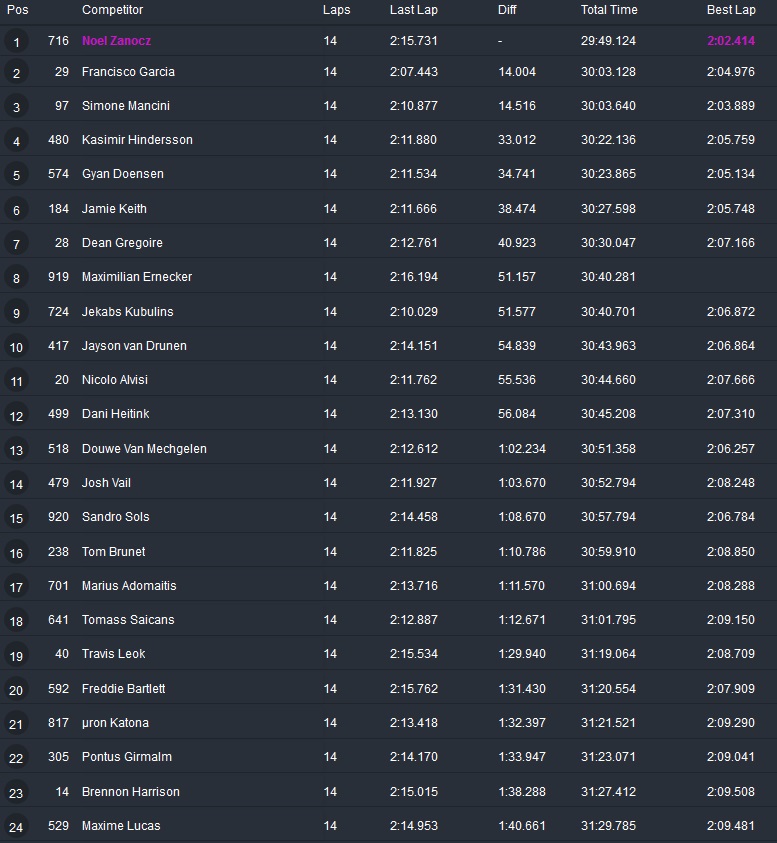Open Jayson van Drunen's entry
This screenshot has width=777, height=843.
[134, 346]
